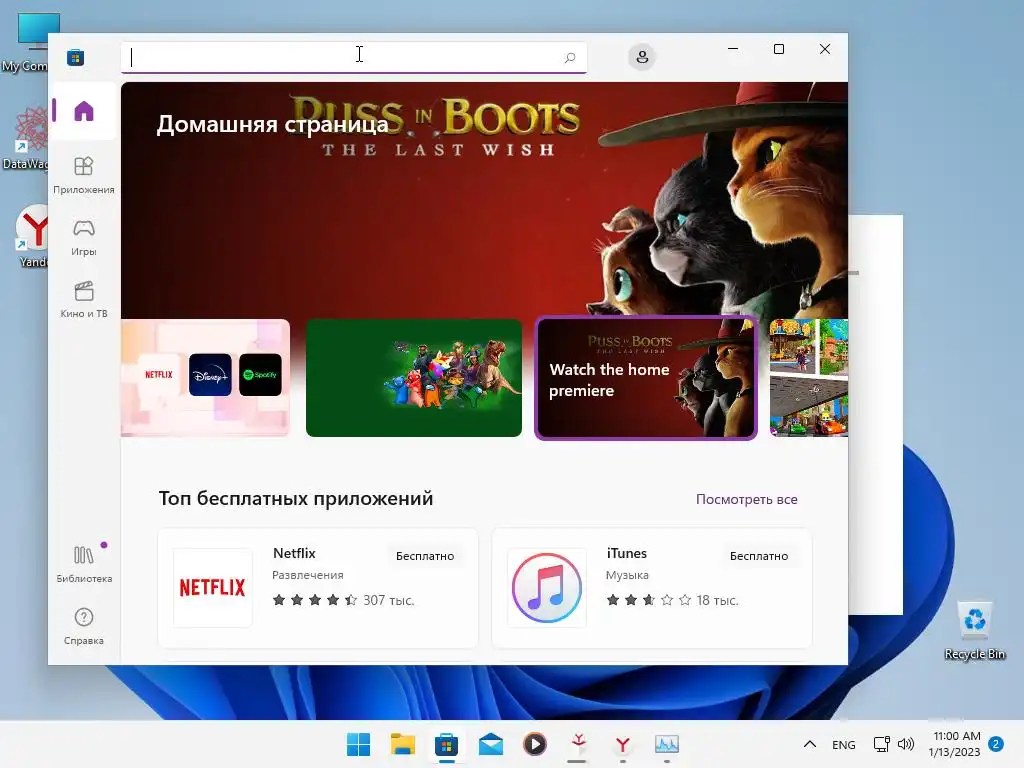Select the Recycle Bin desktop icon
Screen dimensions: 1024x768
[x=974, y=630]
